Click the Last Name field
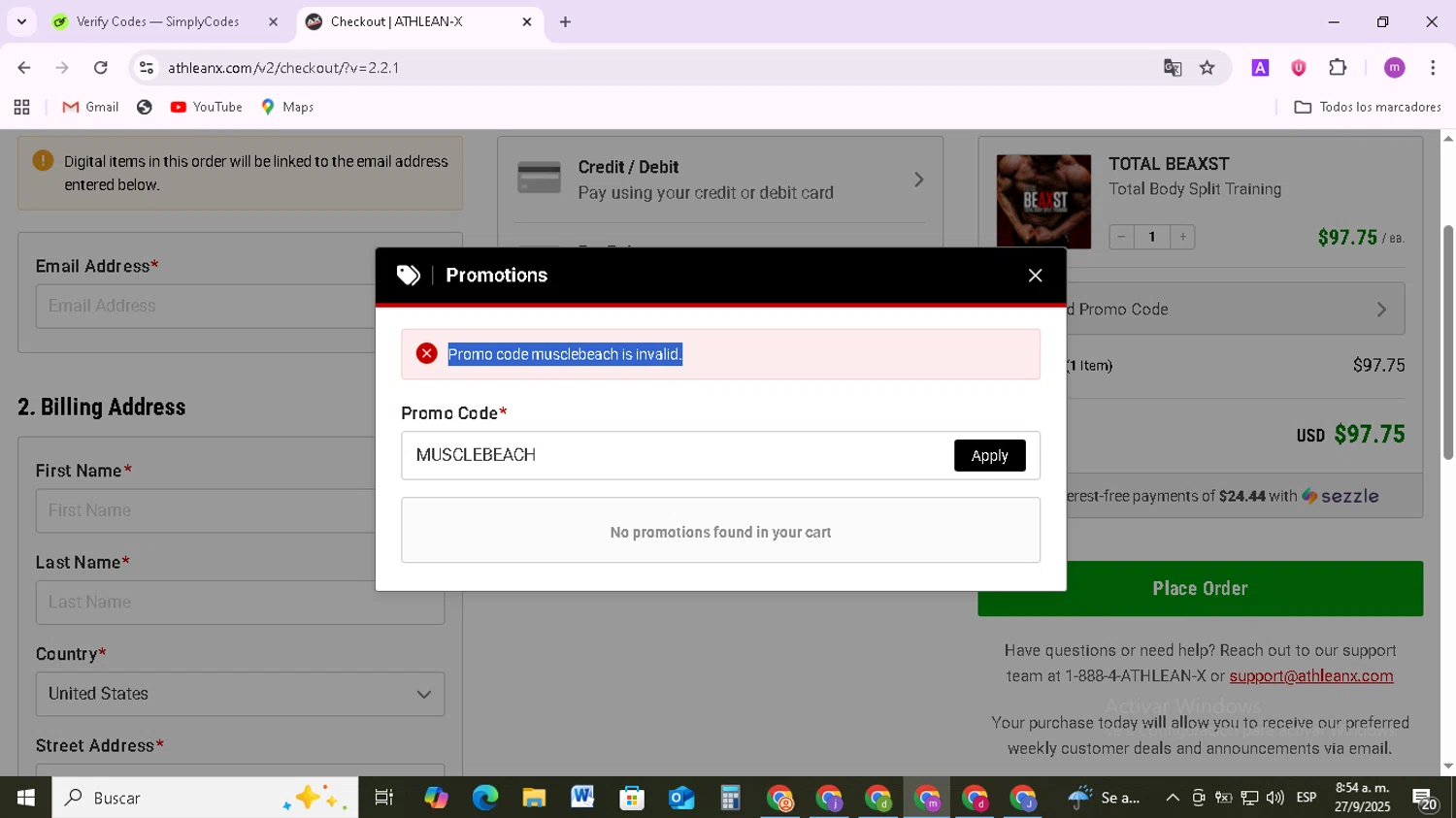 tap(240, 603)
